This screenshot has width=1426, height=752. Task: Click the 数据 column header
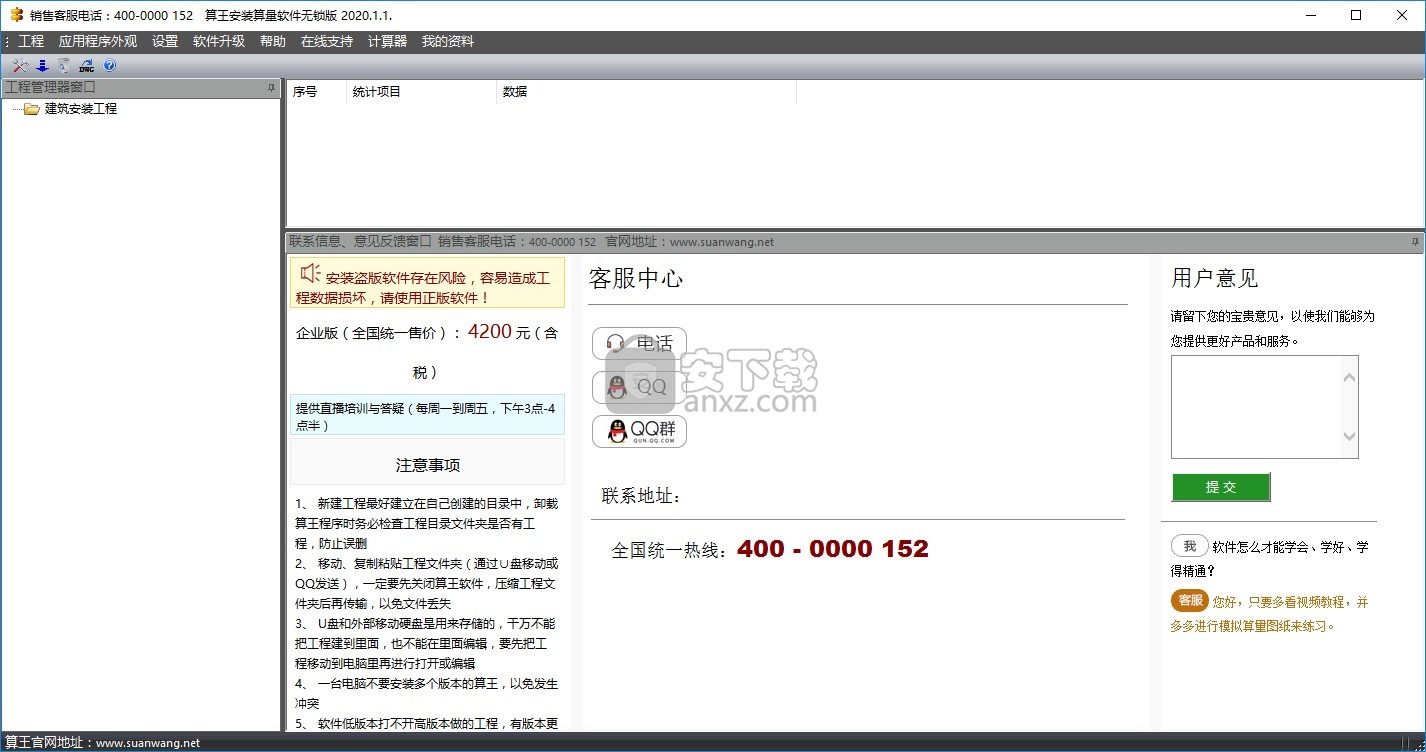pos(646,91)
